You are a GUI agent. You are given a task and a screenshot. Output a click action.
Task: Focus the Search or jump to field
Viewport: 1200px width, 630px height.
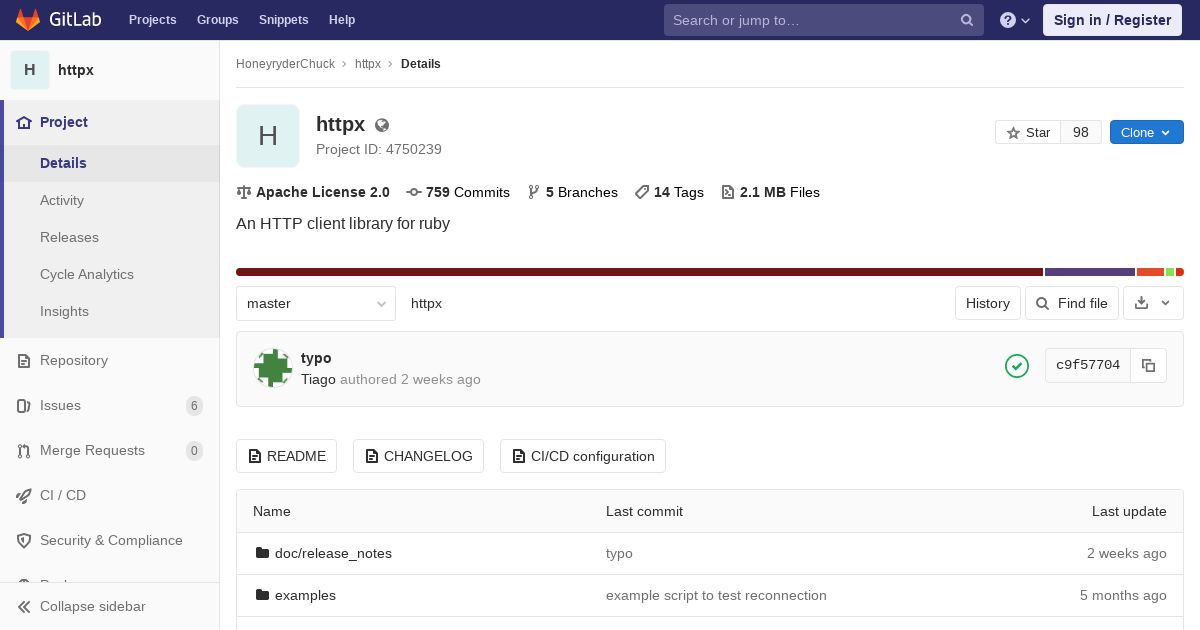pos(824,20)
